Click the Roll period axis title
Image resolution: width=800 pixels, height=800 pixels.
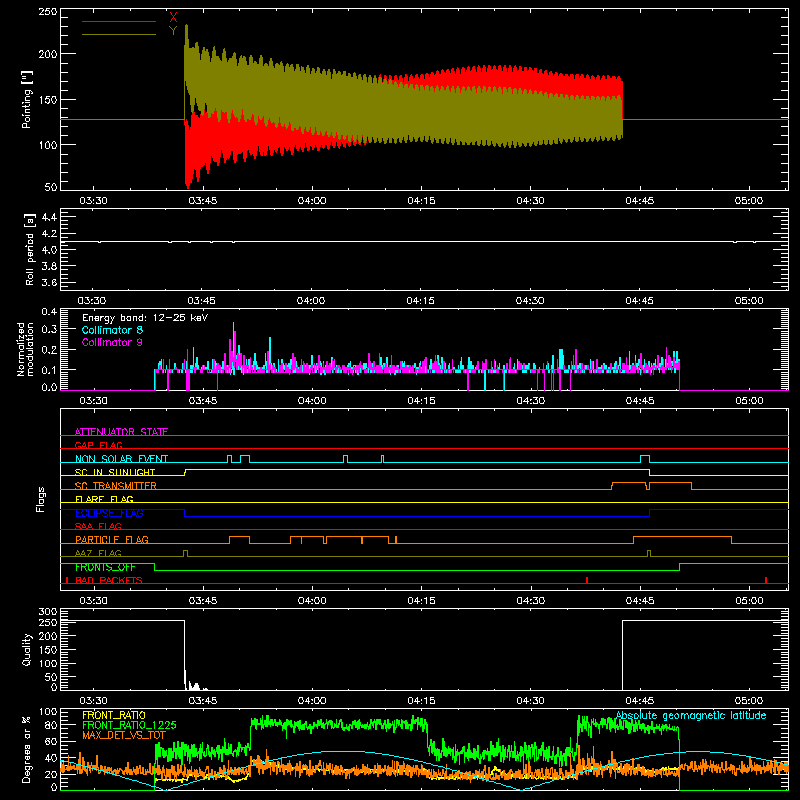(29, 249)
